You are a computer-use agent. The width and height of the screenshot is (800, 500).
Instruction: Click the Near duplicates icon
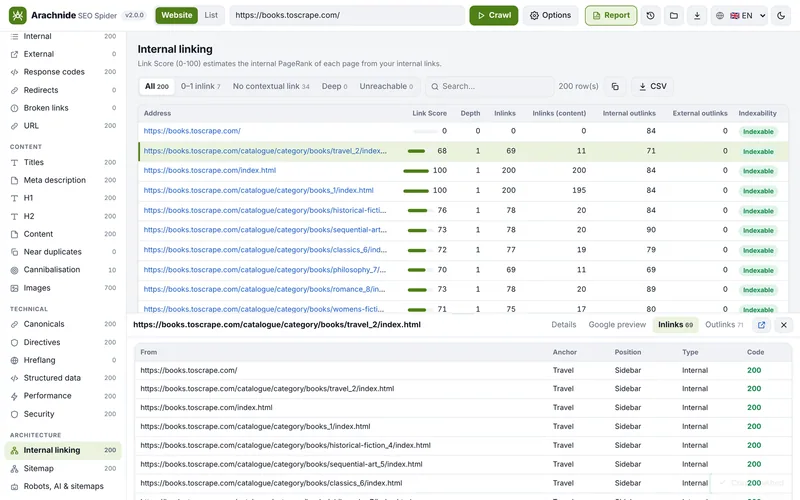(x=14, y=252)
